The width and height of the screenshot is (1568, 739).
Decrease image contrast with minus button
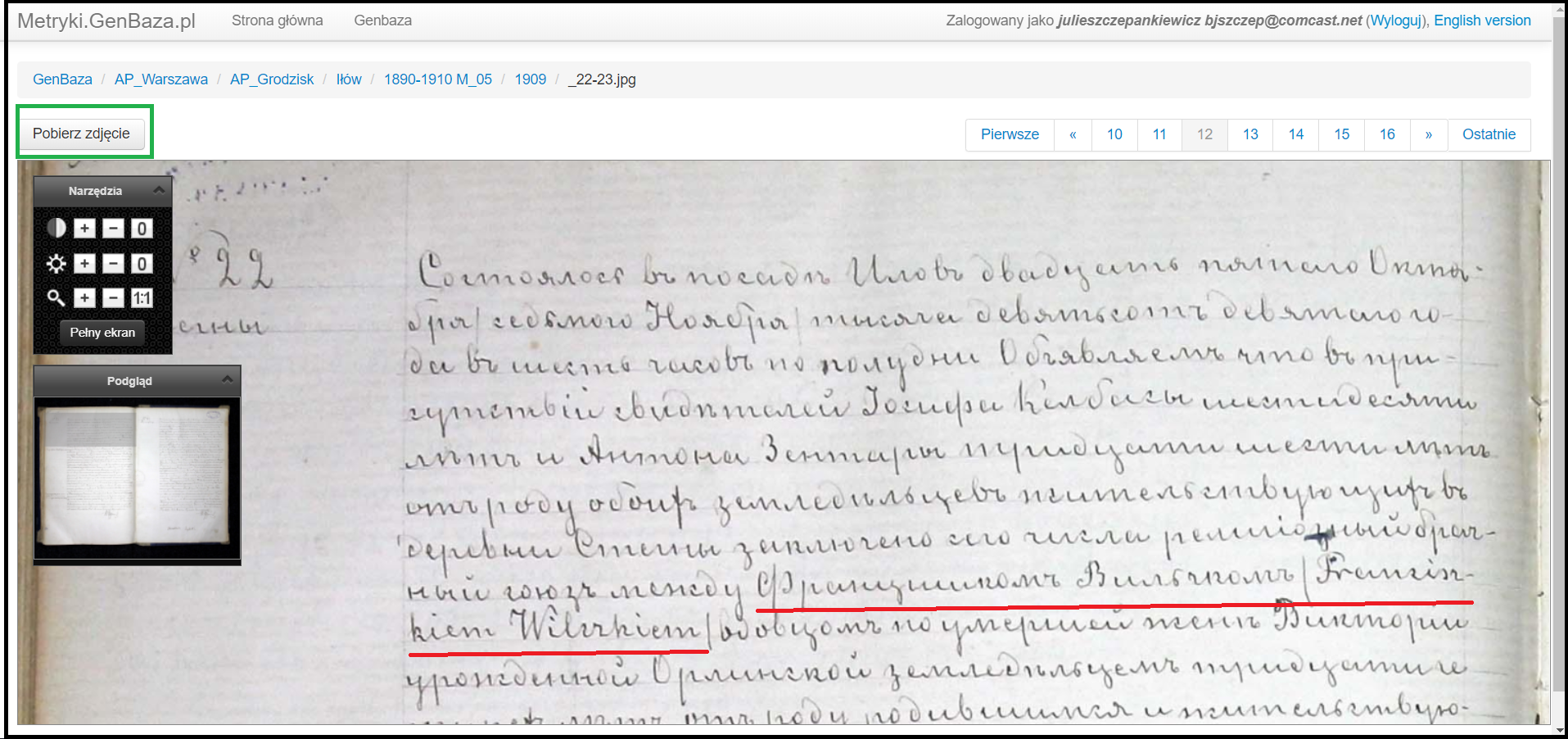click(x=113, y=229)
